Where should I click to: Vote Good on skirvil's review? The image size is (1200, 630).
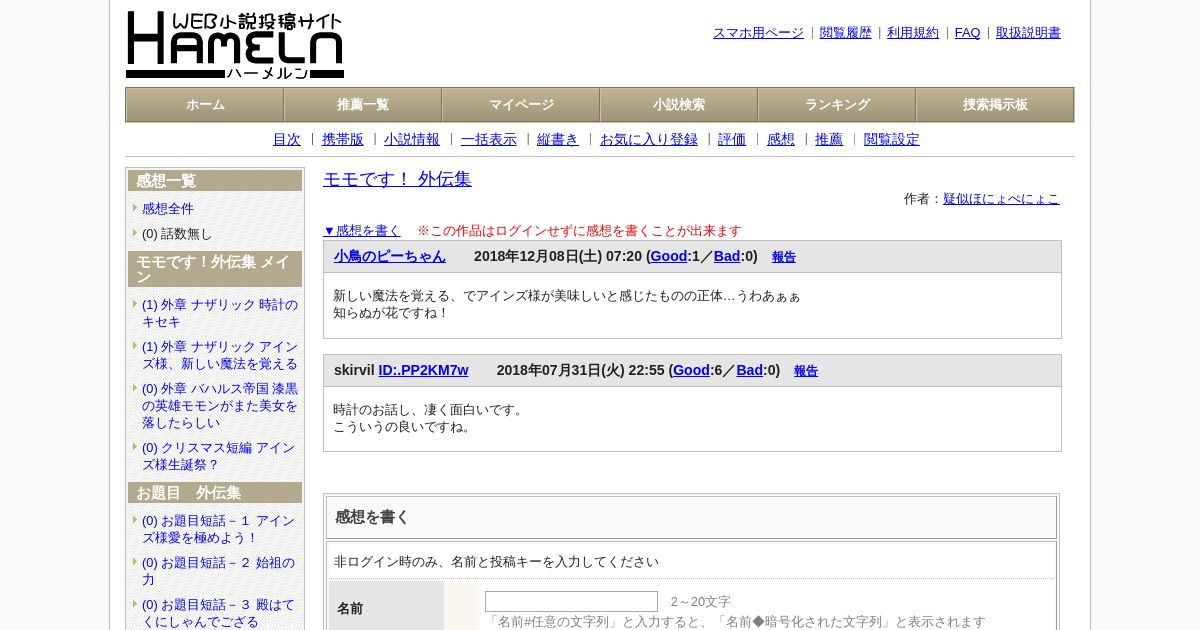click(x=691, y=370)
